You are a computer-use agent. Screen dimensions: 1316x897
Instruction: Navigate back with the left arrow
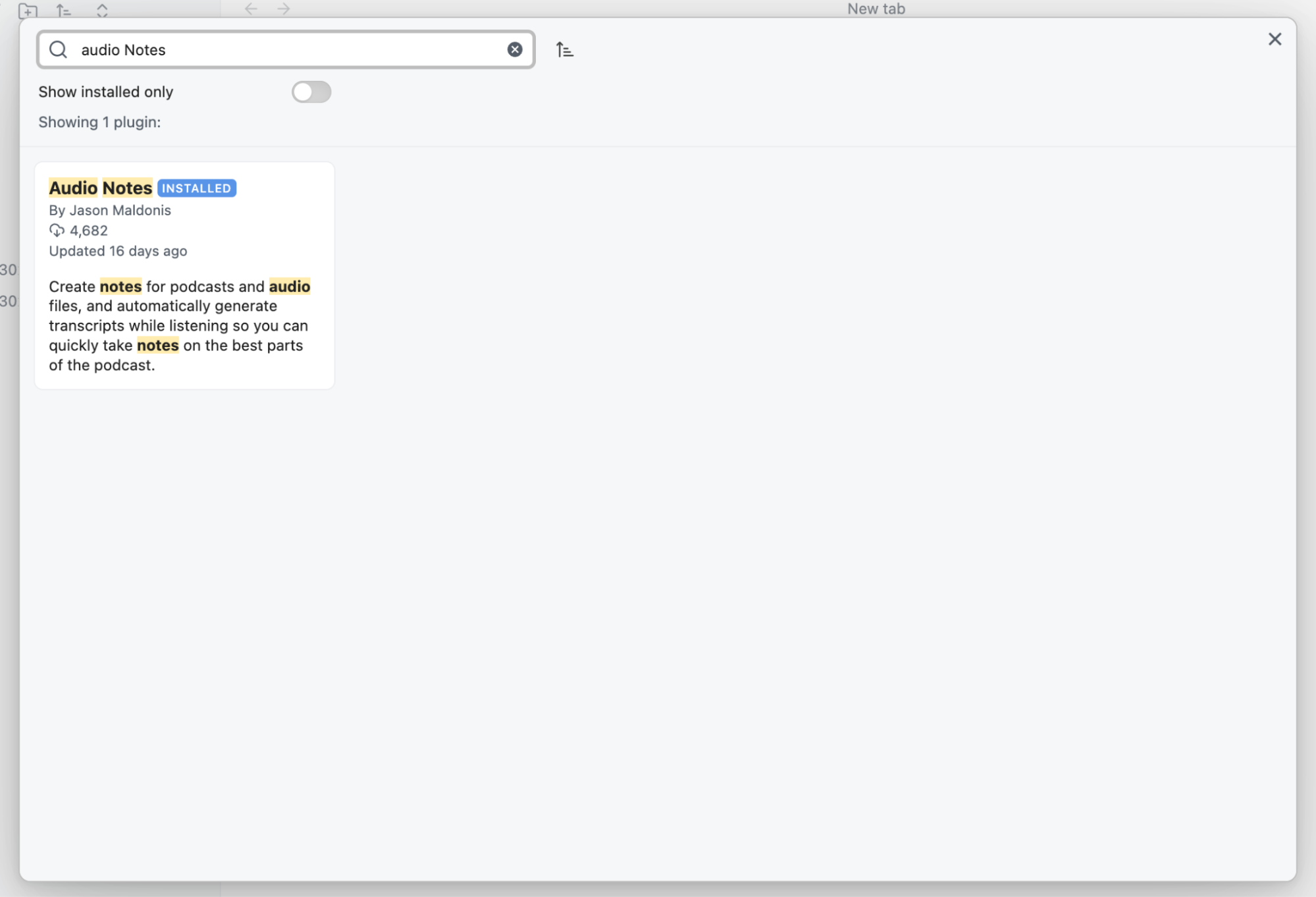pos(251,9)
